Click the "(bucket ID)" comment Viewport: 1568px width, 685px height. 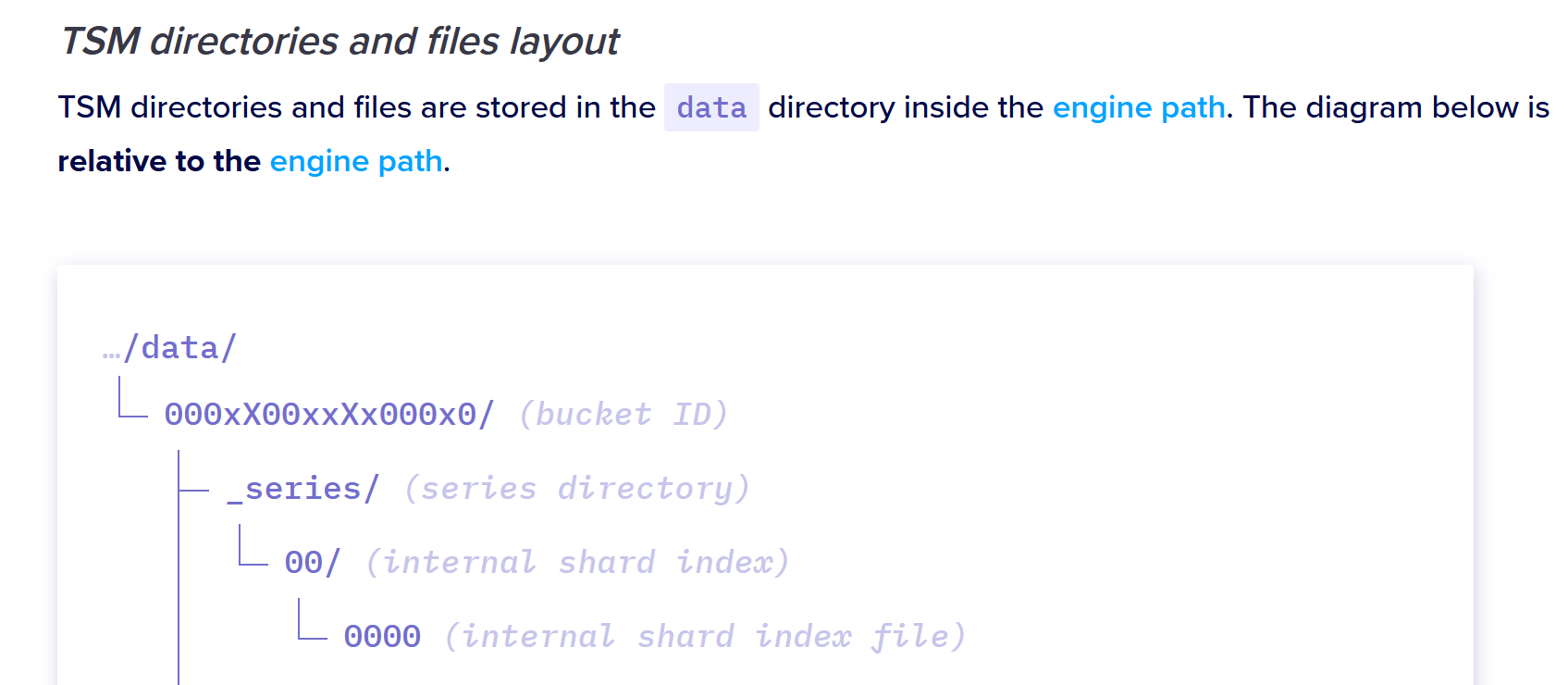[623, 414]
